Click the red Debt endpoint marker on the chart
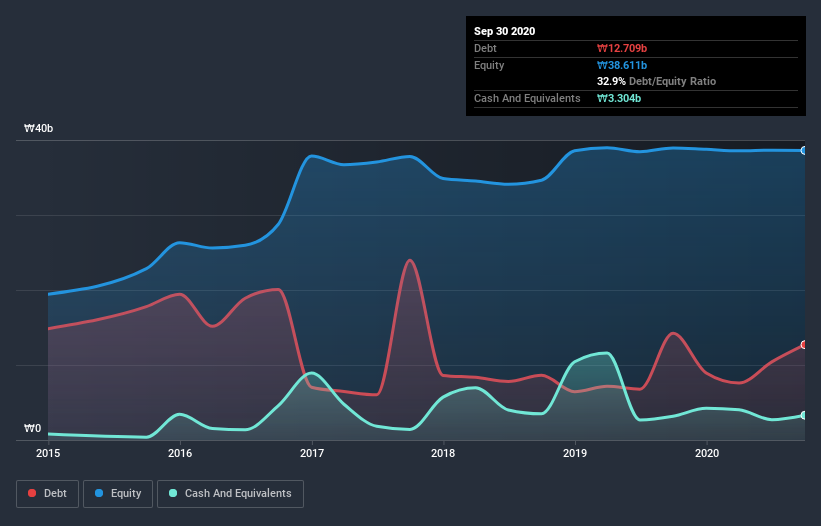 [804, 344]
